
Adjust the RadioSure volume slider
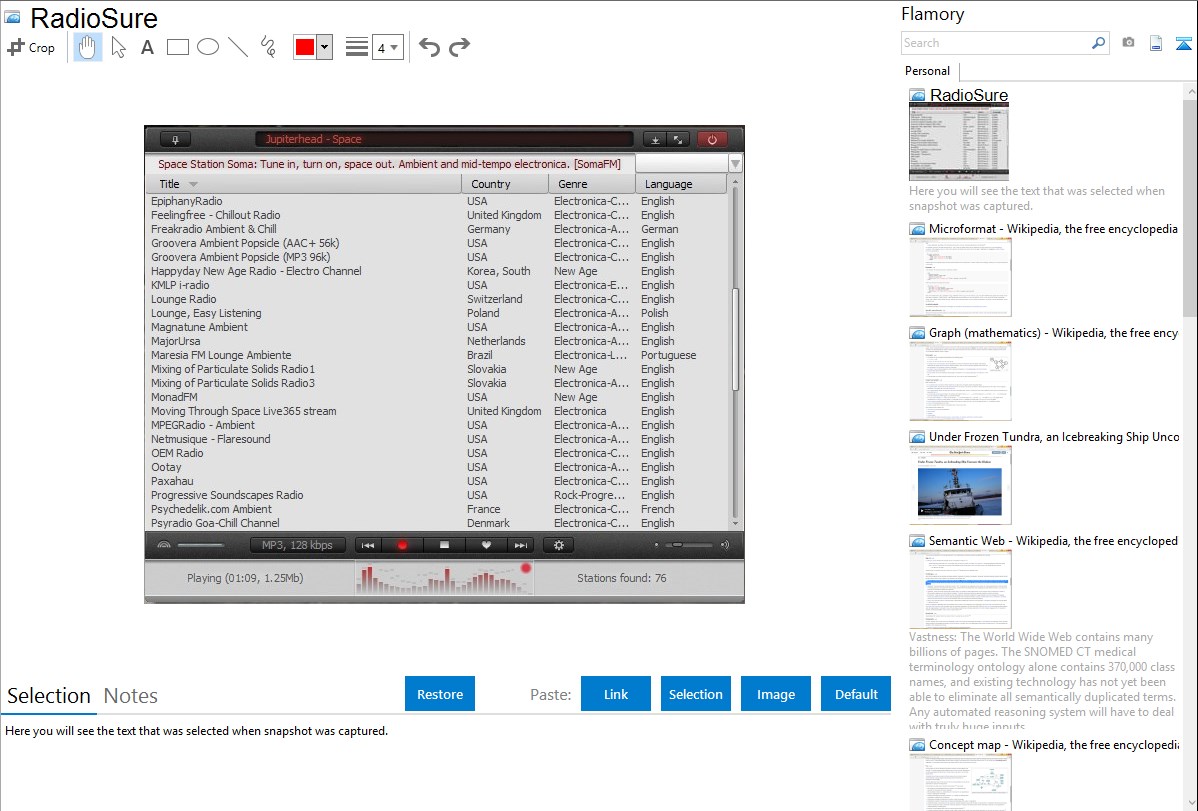(x=688, y=545)
